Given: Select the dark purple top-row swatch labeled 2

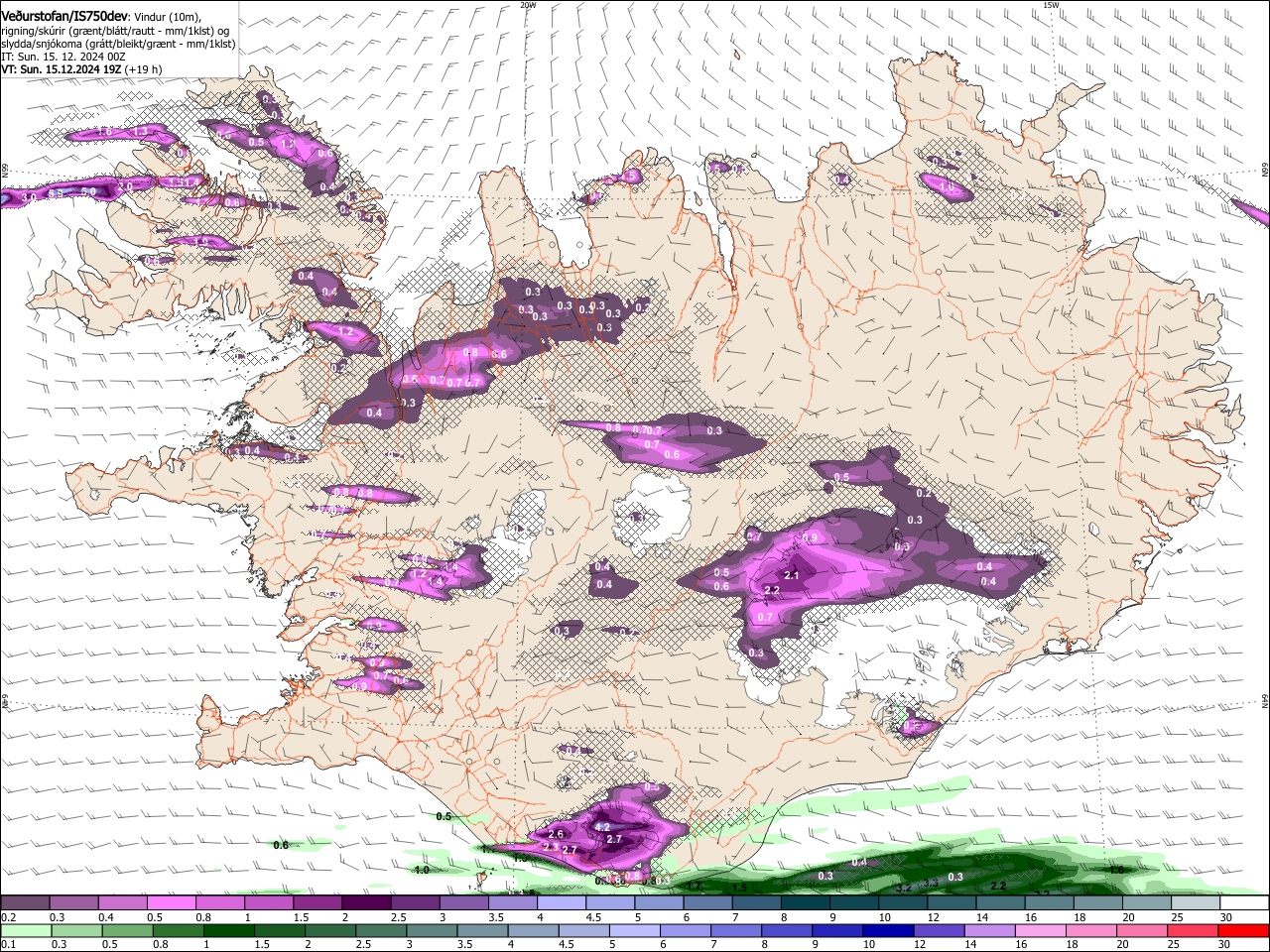Looking at the screenshot, I should (x=366, y=902).
